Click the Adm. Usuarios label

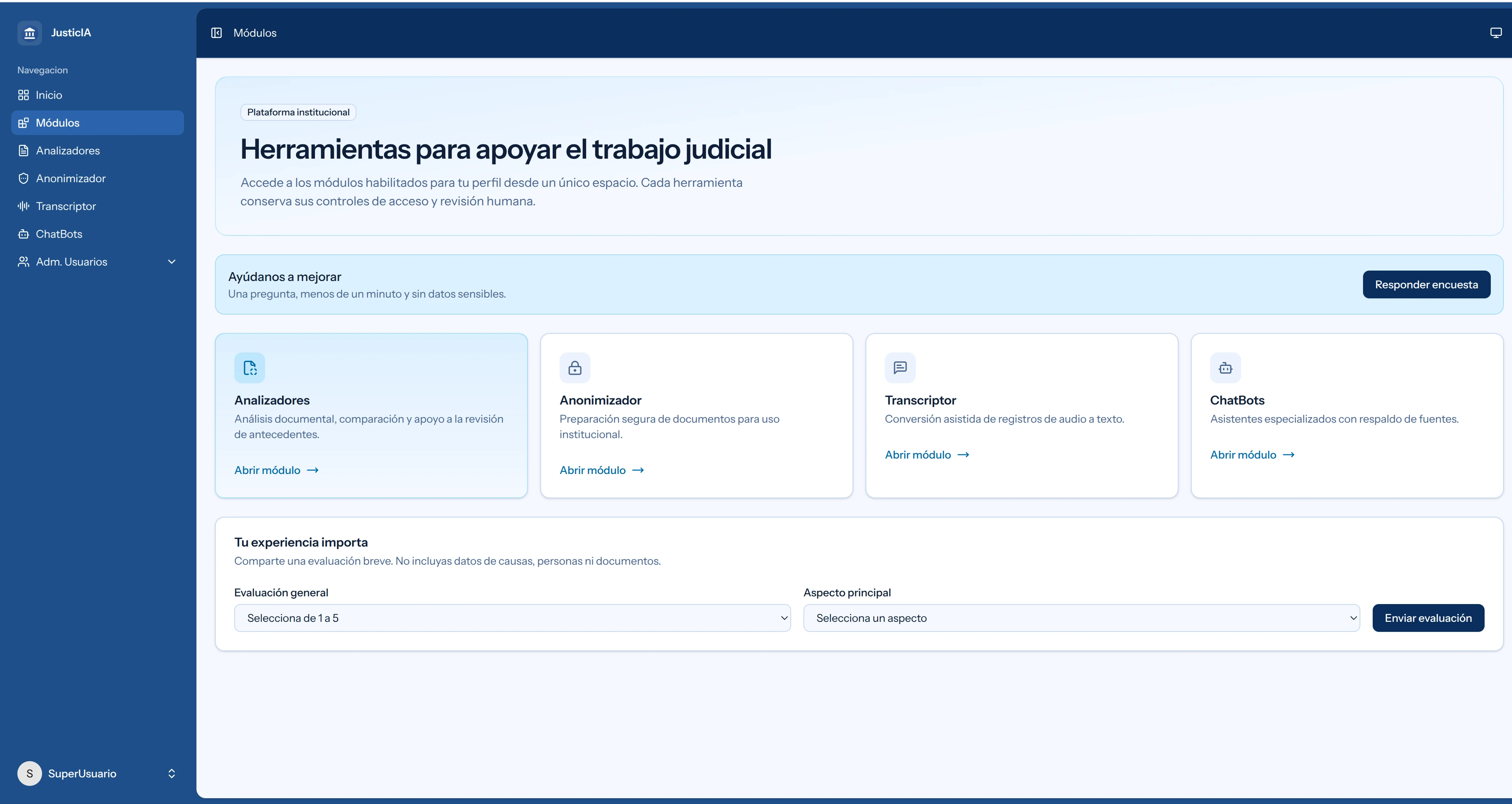(72, 262)
